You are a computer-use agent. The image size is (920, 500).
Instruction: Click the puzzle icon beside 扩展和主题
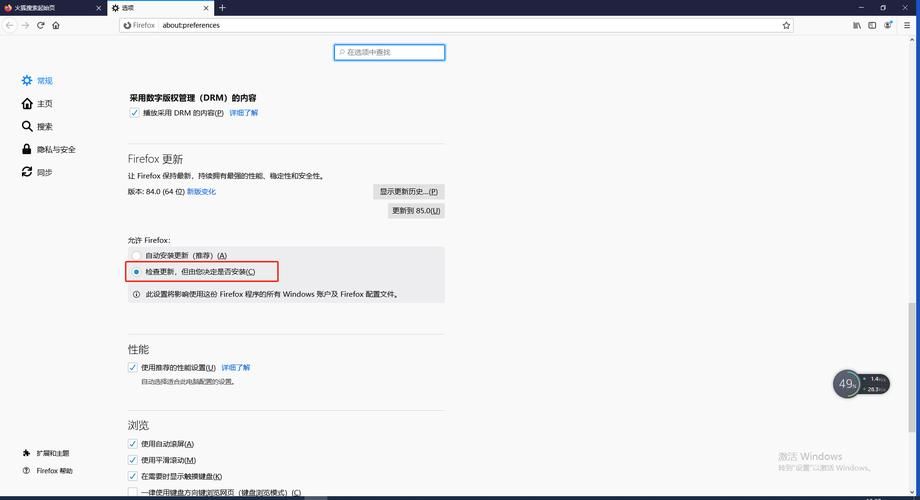tap(26, 453)
